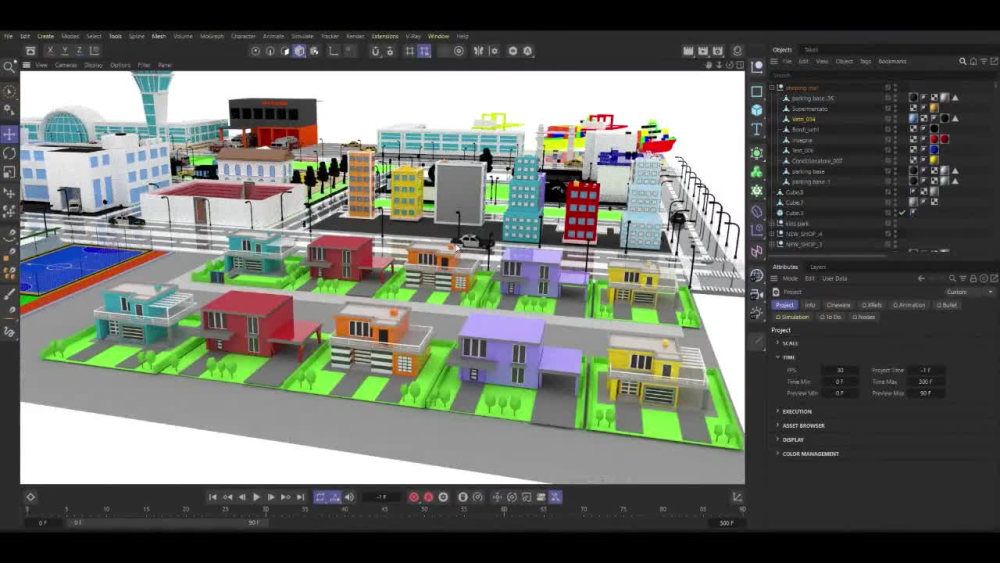
Task: Open the Info project tab
Action: 809,305
